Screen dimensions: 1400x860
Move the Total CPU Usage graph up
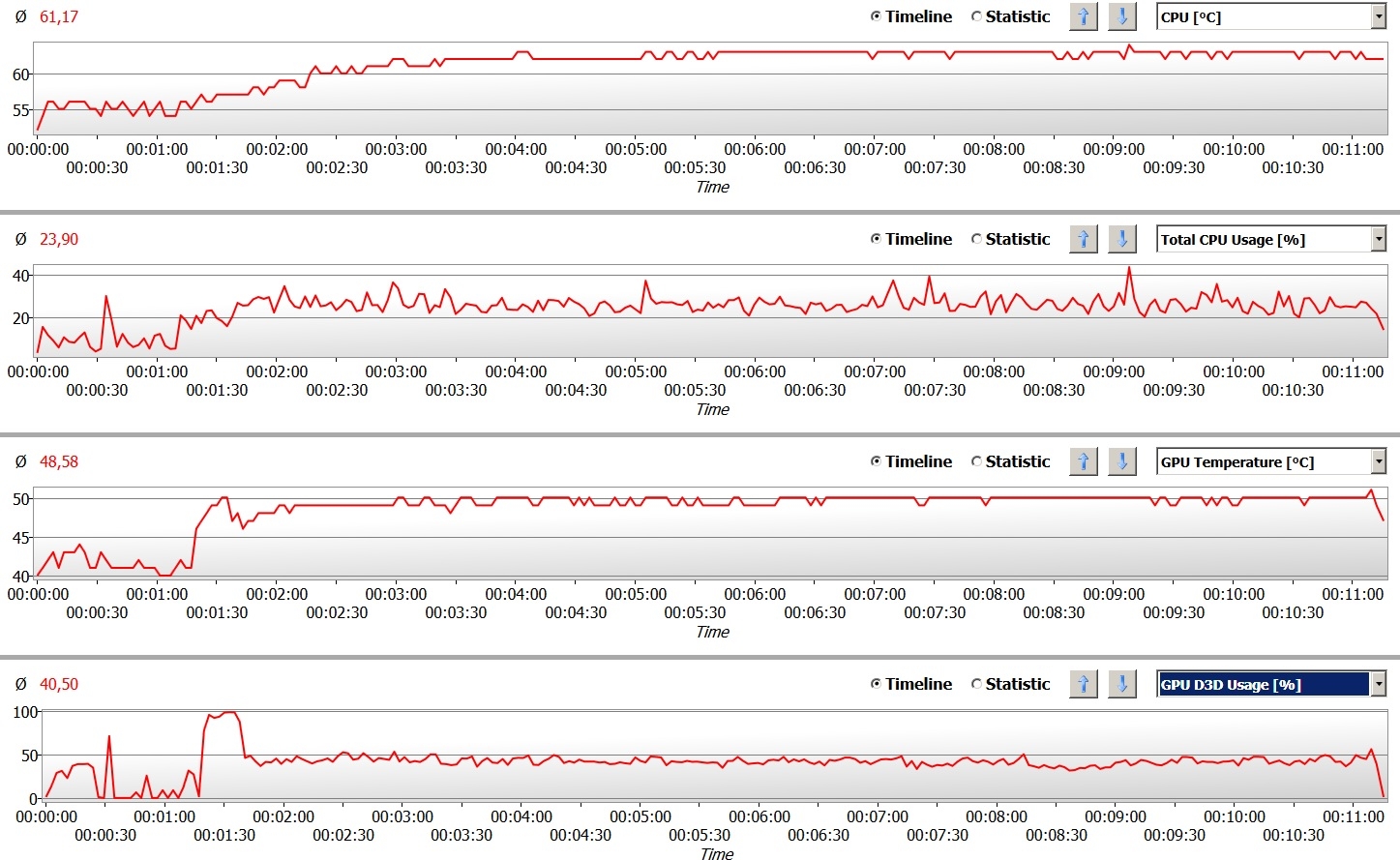tap(1084, 239)
